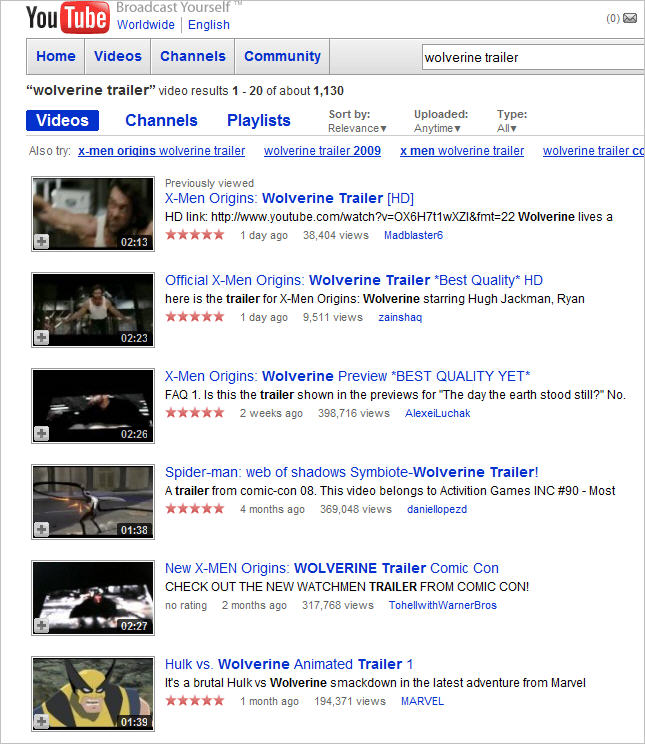
Task: Visit the TohellwithWarnerBros uploader channel
Action: tap(443, 605)
